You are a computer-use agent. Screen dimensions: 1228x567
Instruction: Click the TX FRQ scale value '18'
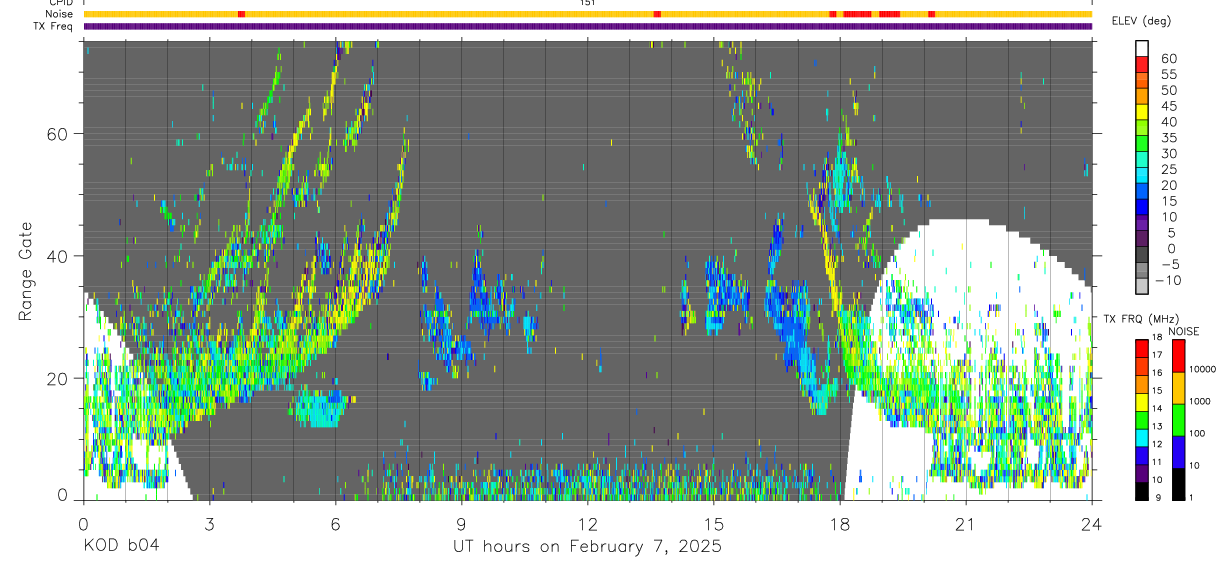[1157, 337]
